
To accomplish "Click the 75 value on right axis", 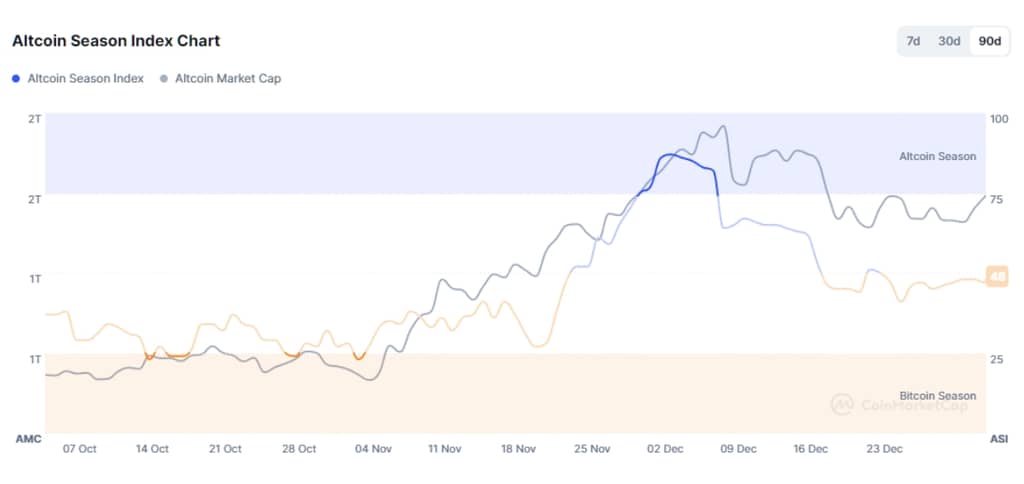I will (x=996, y=199).
